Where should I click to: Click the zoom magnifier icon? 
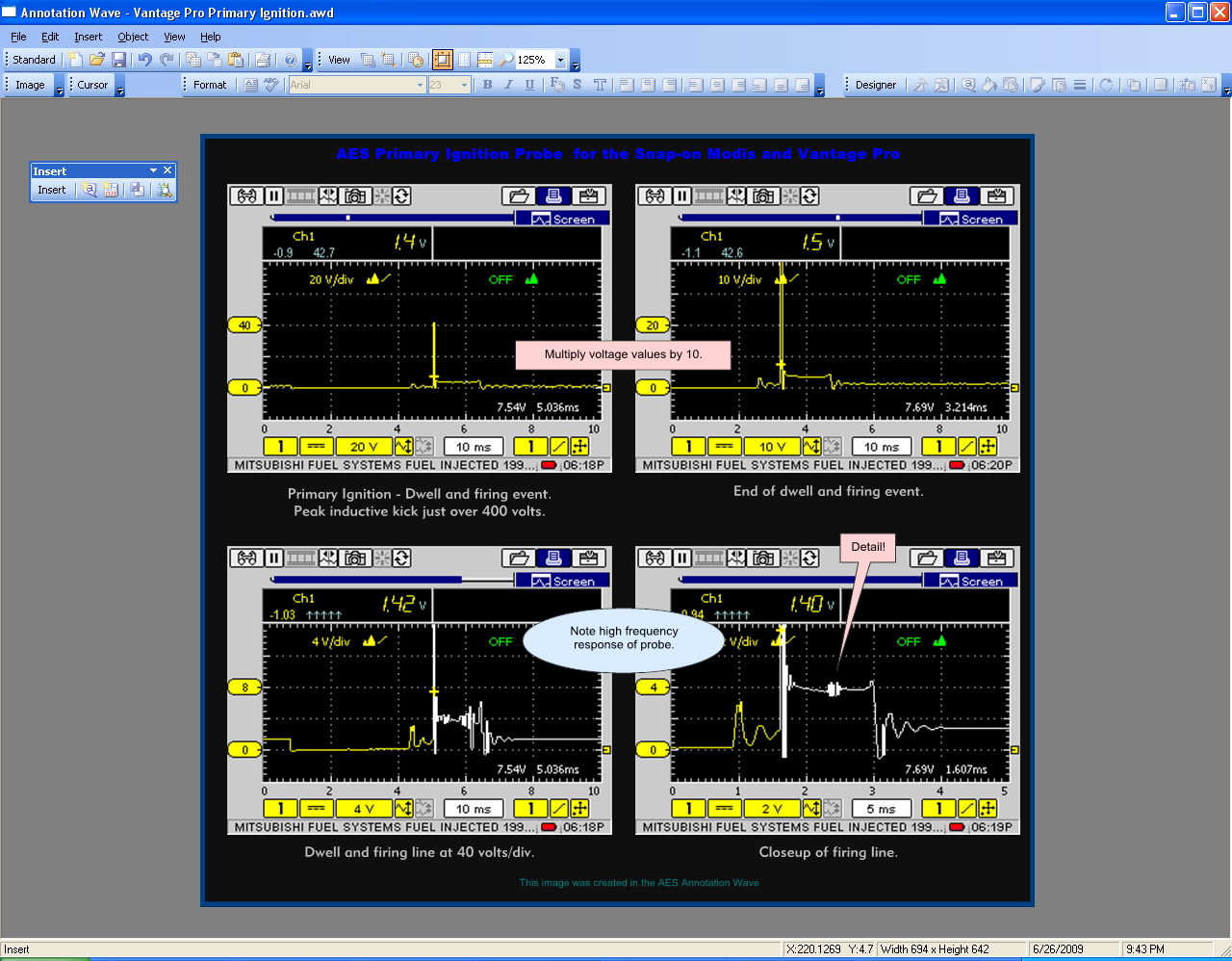506,60
